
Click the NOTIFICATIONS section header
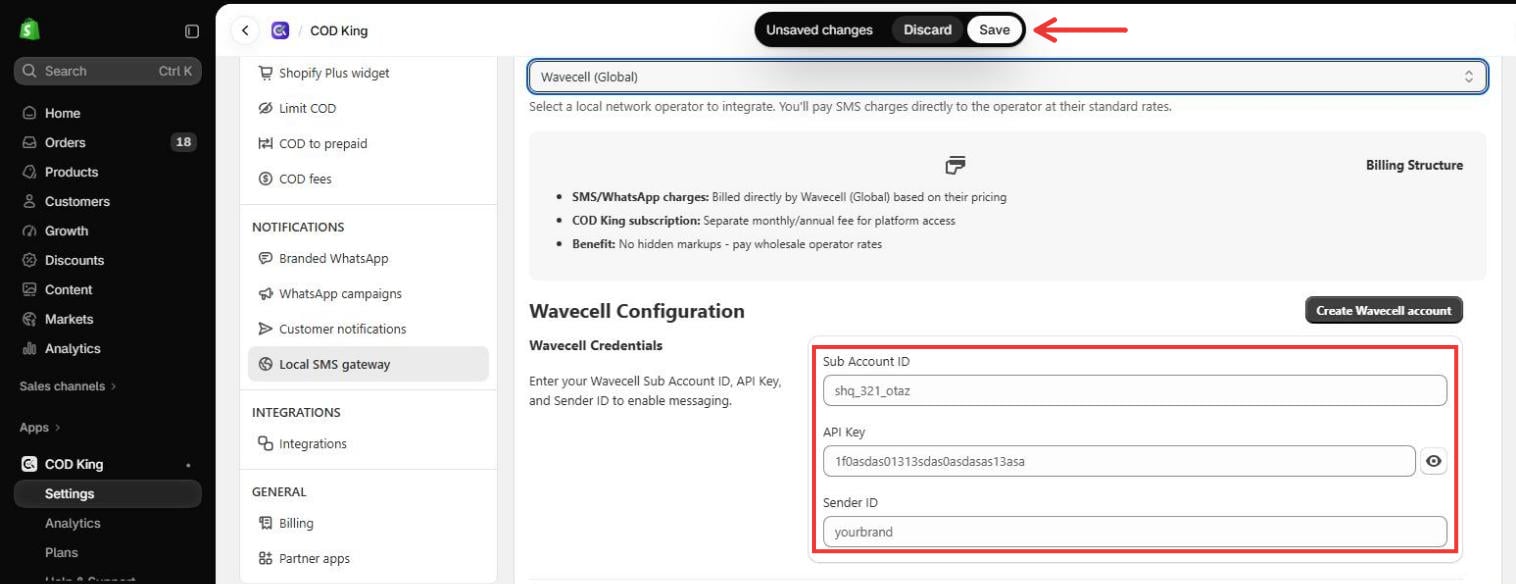click(x=298, y=227)
